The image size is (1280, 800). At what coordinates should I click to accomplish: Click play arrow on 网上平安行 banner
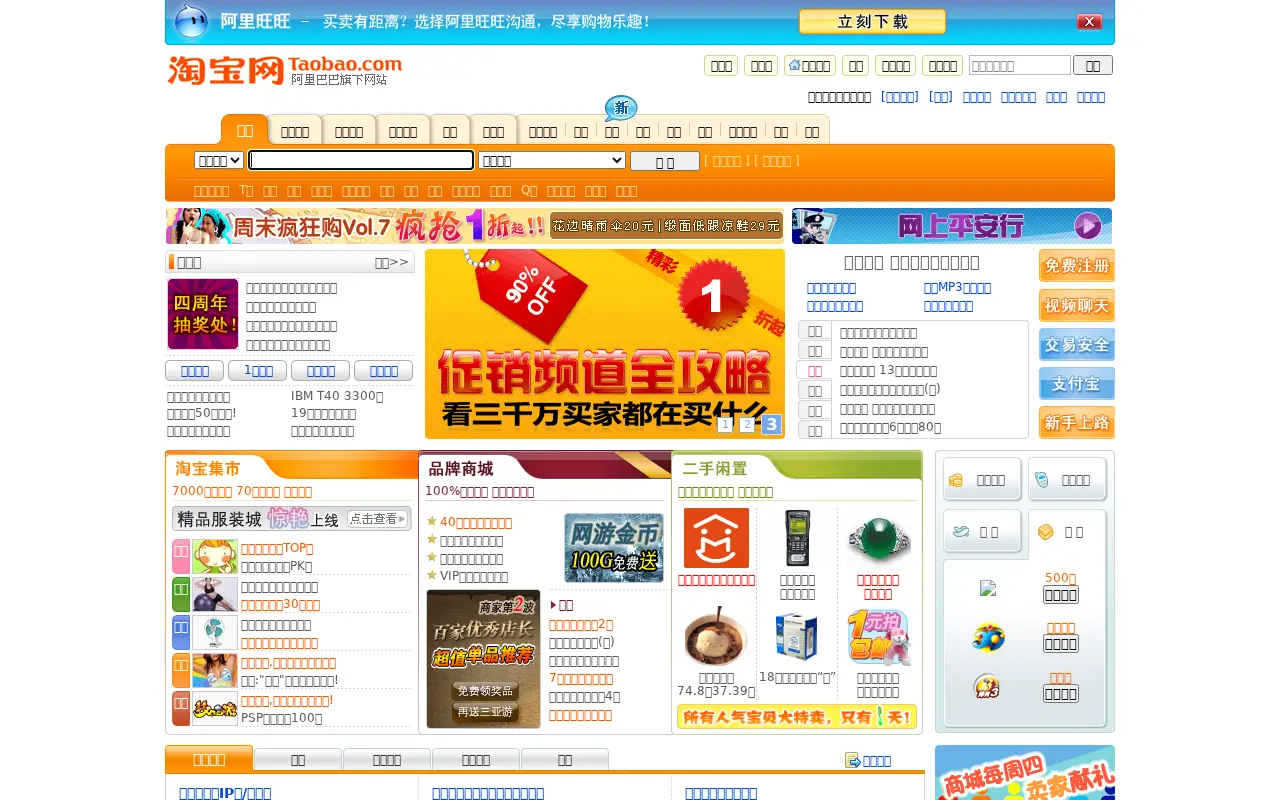pyautogui.click(x=1088, y=226)
